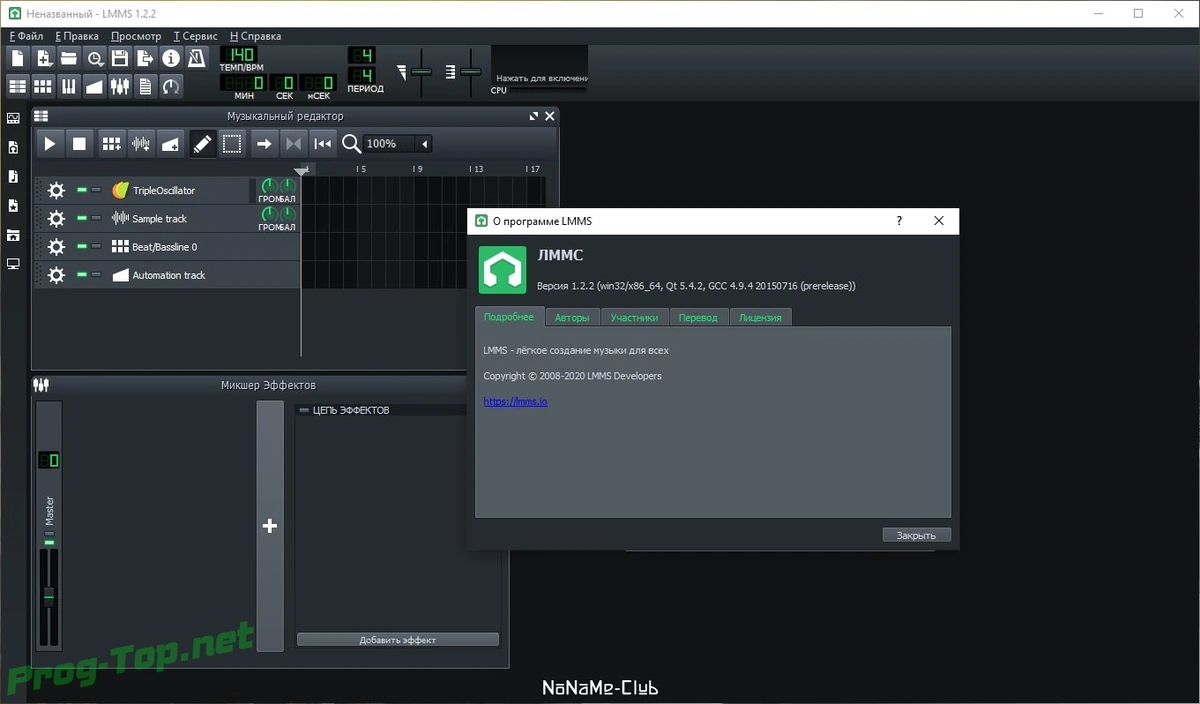
Task: Click the TripleOscillator instrument button
Action: tap(178, 190)
